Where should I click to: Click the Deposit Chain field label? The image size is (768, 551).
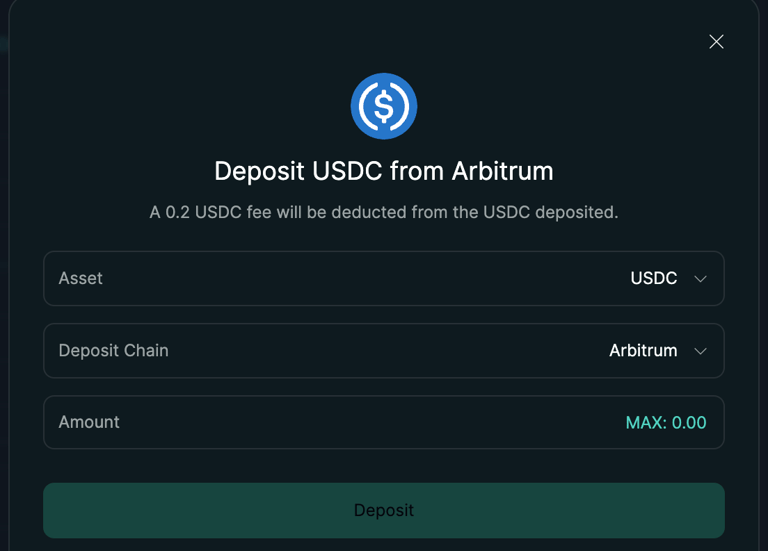click(113, 350)
